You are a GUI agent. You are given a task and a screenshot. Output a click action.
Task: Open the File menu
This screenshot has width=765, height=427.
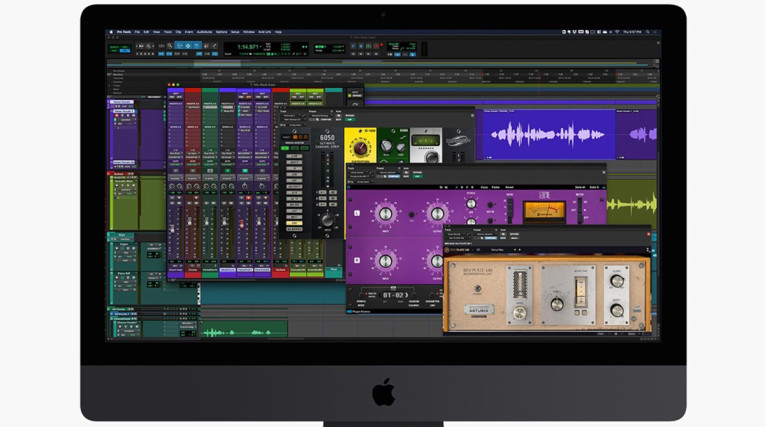(137, 32)
